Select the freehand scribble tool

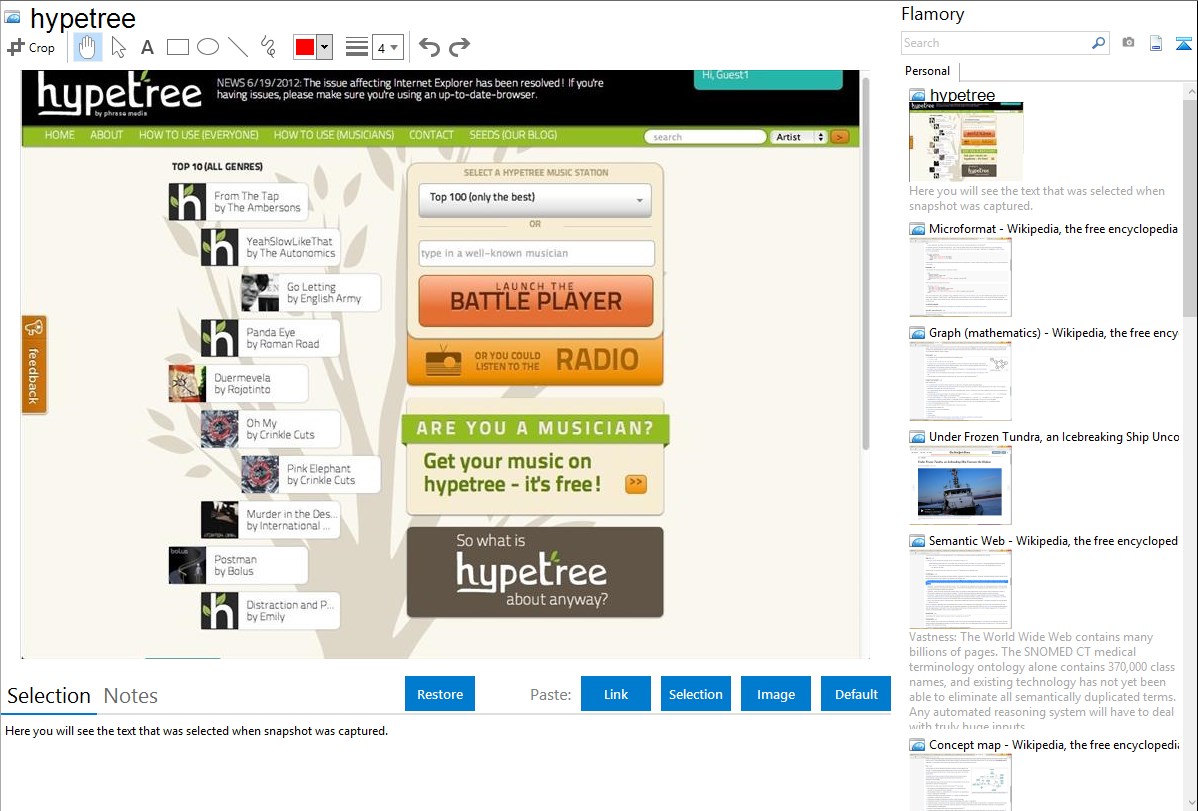pyautogui.click(x=268, y=47)
